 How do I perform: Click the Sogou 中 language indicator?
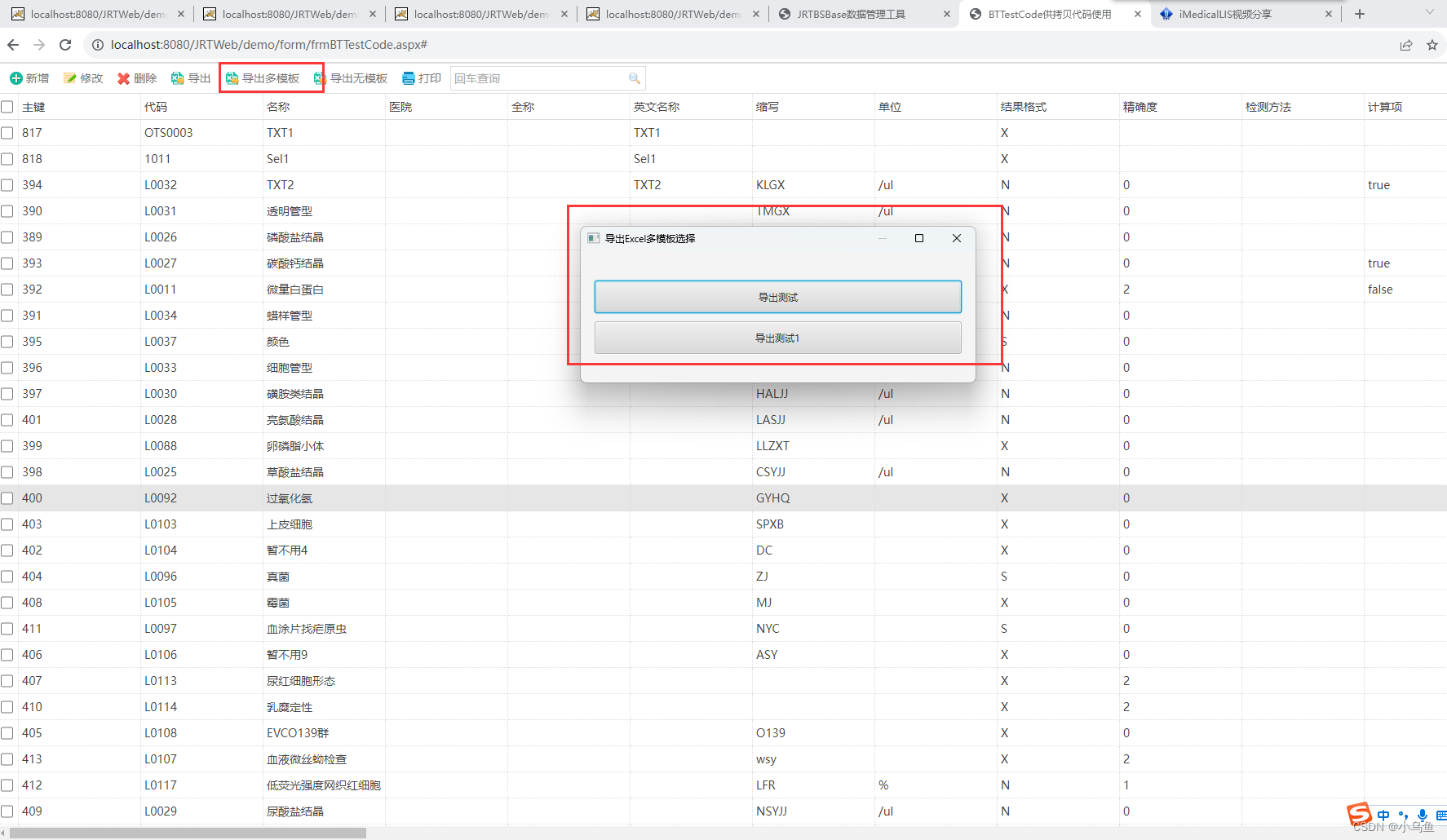(1383, 815)
